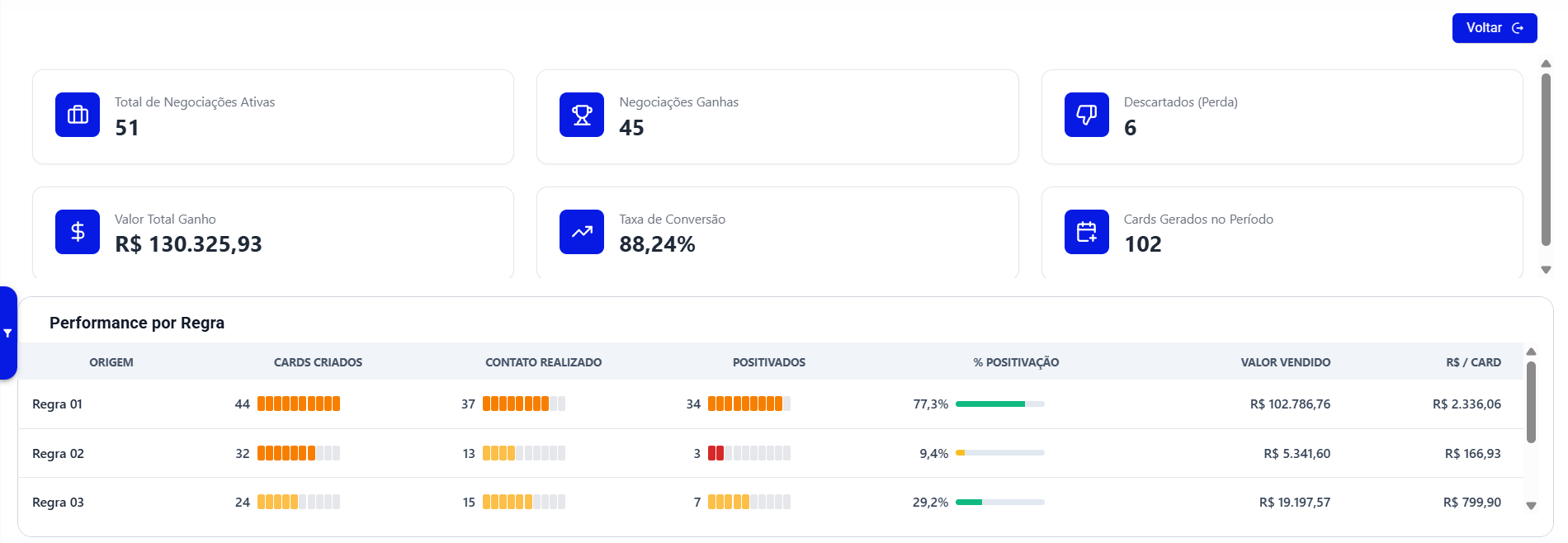Image resolution: width=1568 pixels, height=543 pixels.
Task: Sort by CARDS CRIADOS column header
Action: 318,362
